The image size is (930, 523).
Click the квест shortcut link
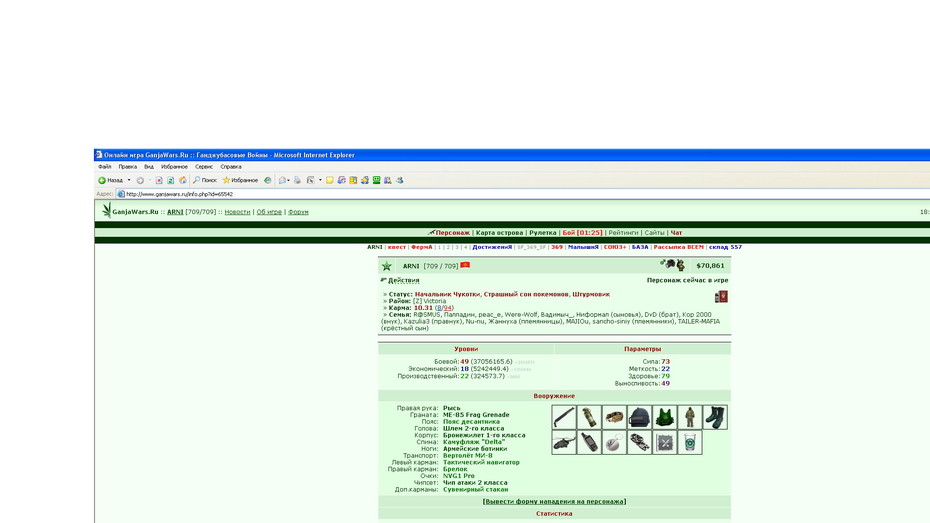pos(397,247)
